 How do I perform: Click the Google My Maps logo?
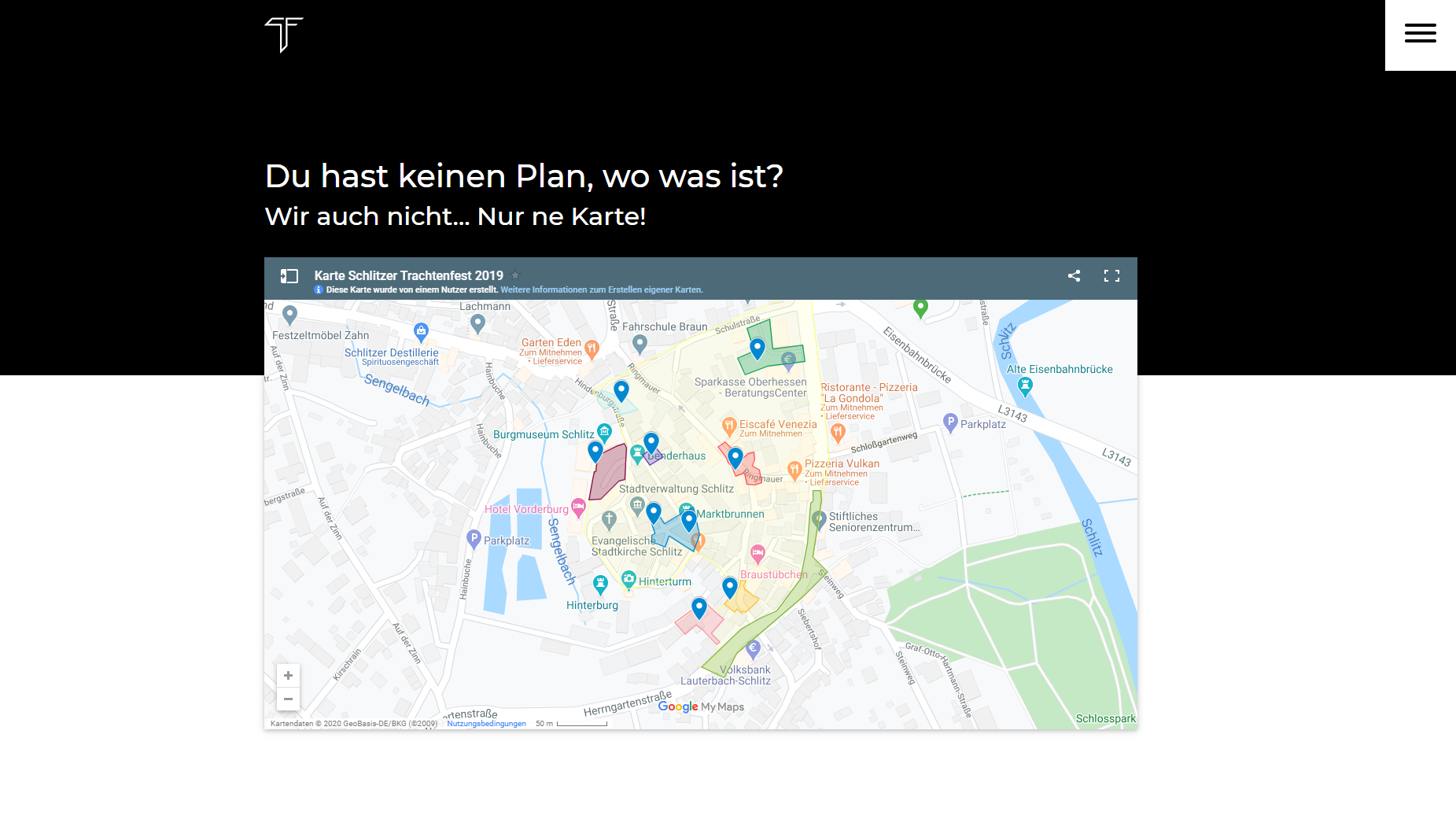point(701,706)
